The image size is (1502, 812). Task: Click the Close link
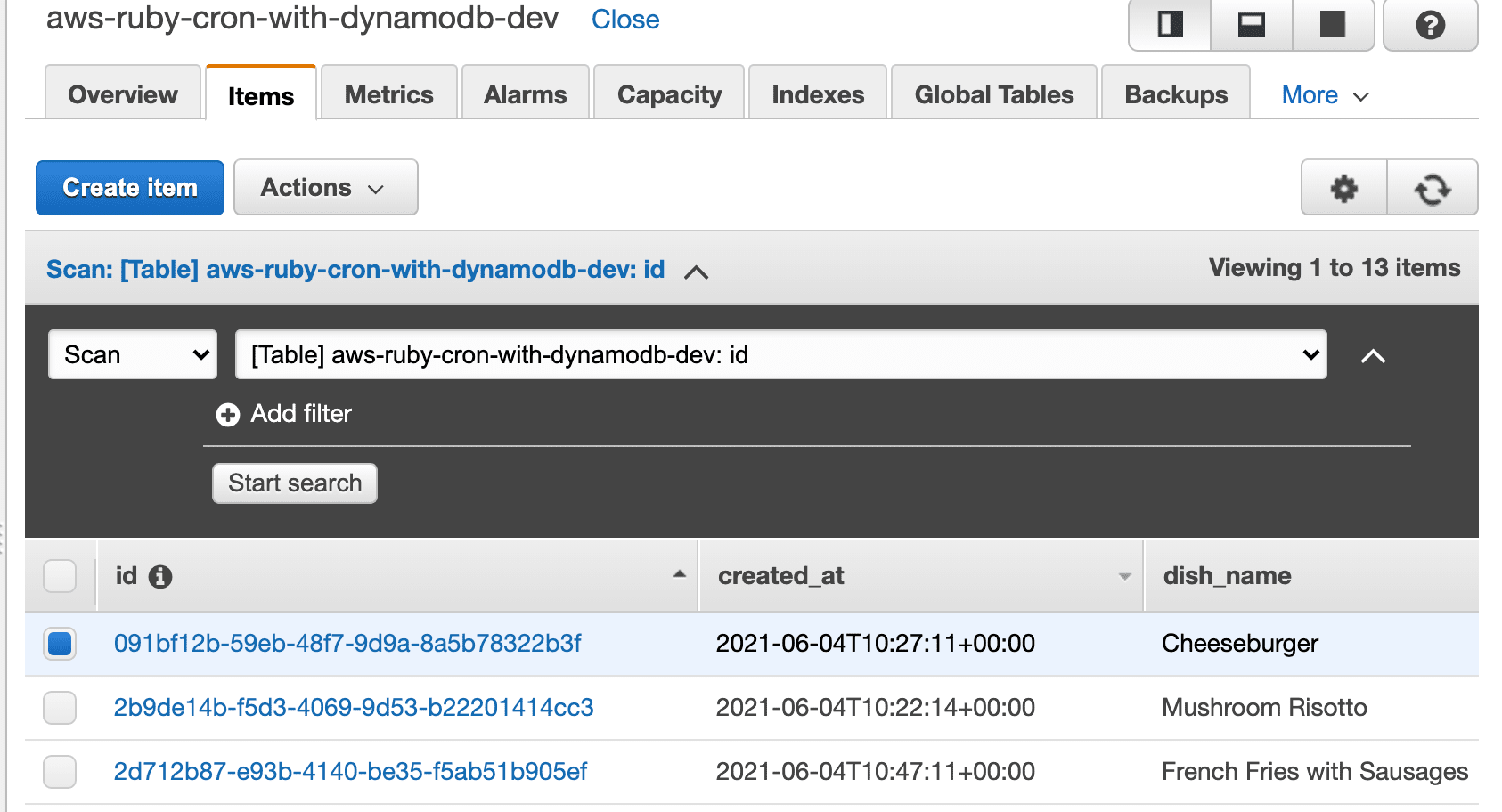click(625, 20)
